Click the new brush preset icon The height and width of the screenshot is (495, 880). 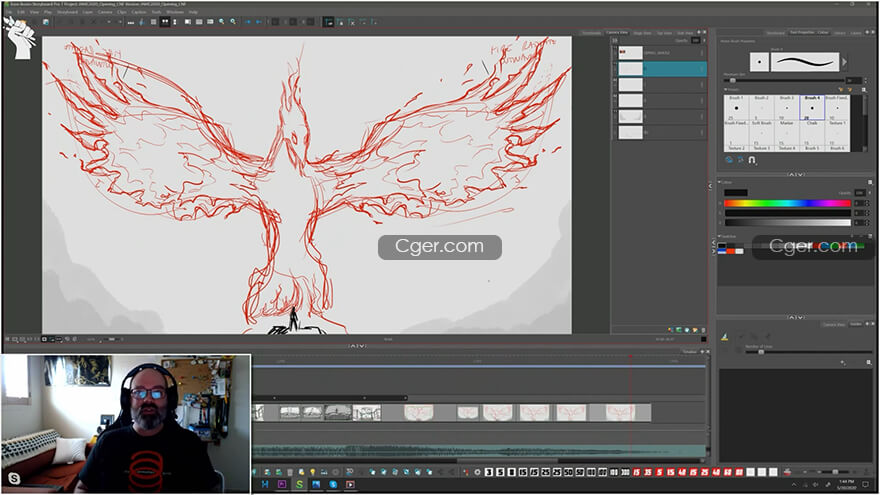tap(841, 89)
